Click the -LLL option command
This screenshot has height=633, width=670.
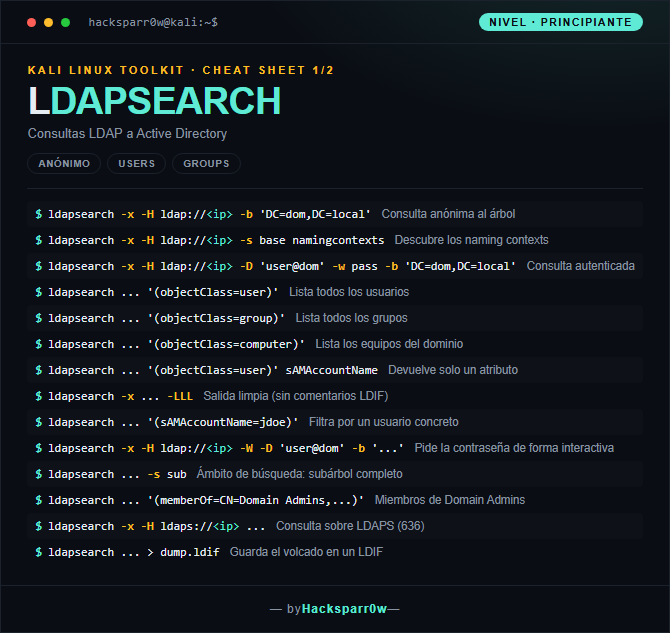pyautogui.click(x=114, y=396)
